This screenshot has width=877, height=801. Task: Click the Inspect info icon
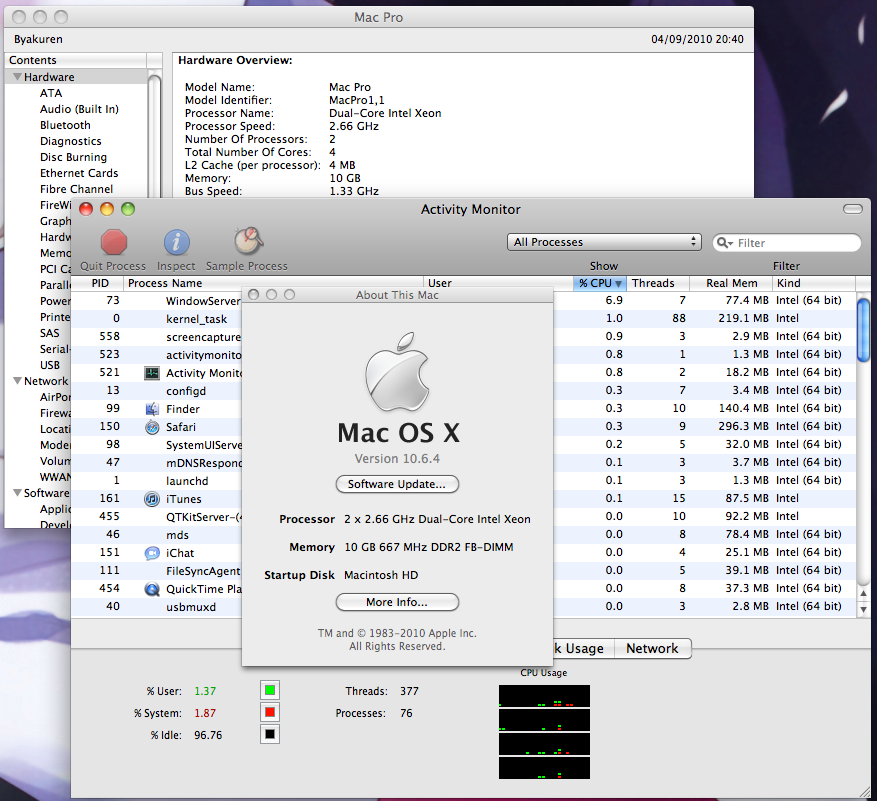tap(176, 243)
